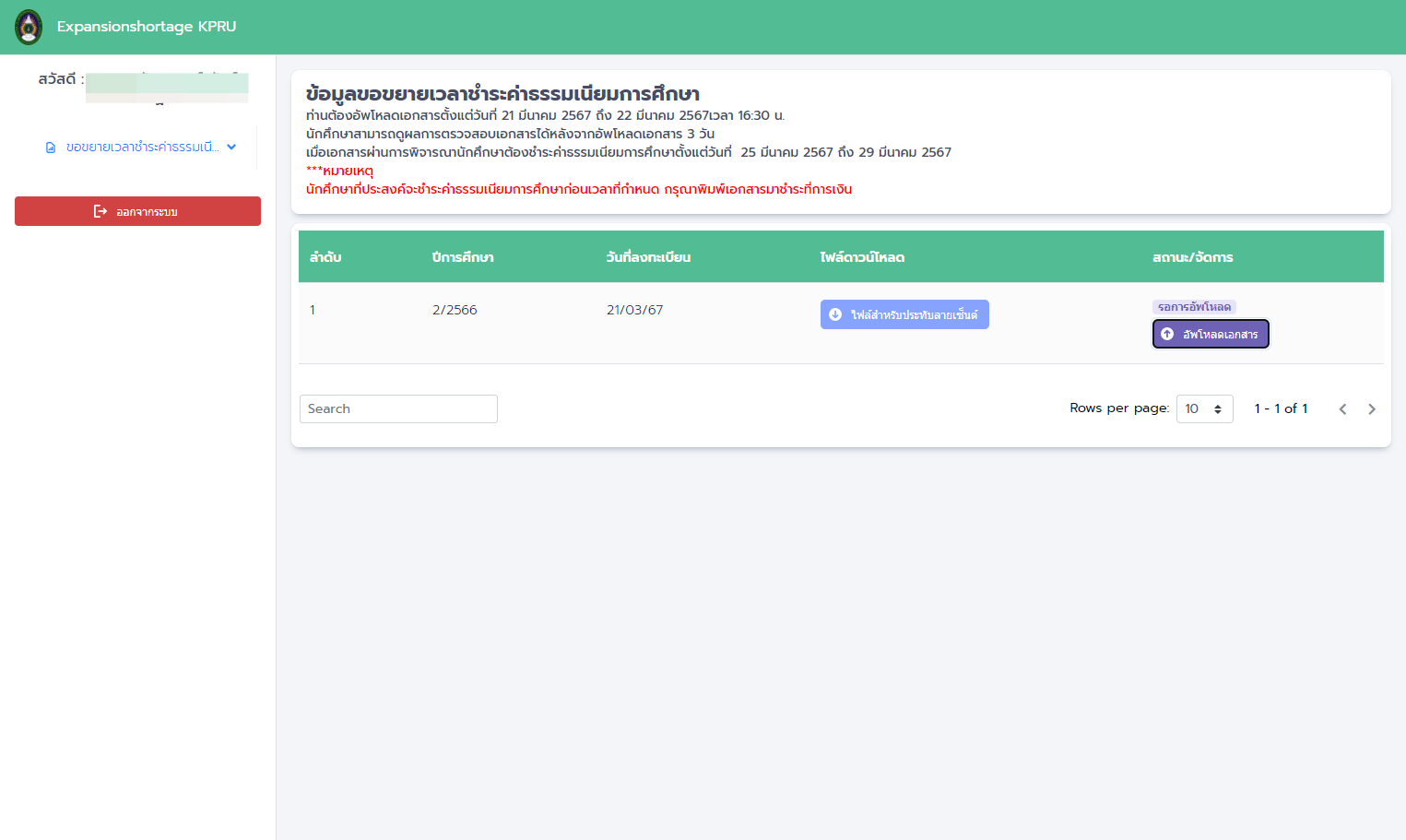Click the red ***หมายเหตุ note text
The height and width of the screenshot is (840, 1406).
coord(339,171)
